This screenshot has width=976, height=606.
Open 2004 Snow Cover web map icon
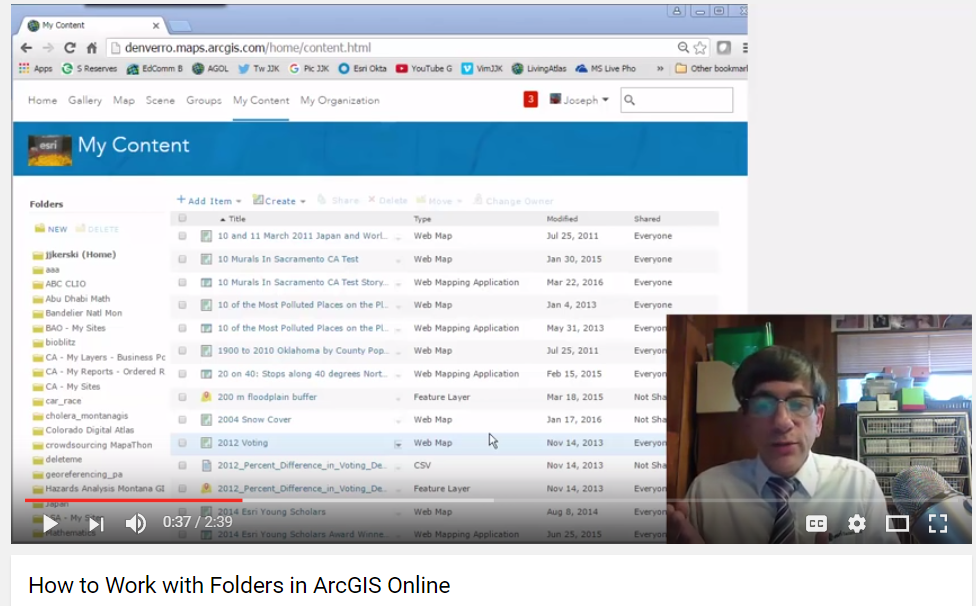click(x=206, y=420)
